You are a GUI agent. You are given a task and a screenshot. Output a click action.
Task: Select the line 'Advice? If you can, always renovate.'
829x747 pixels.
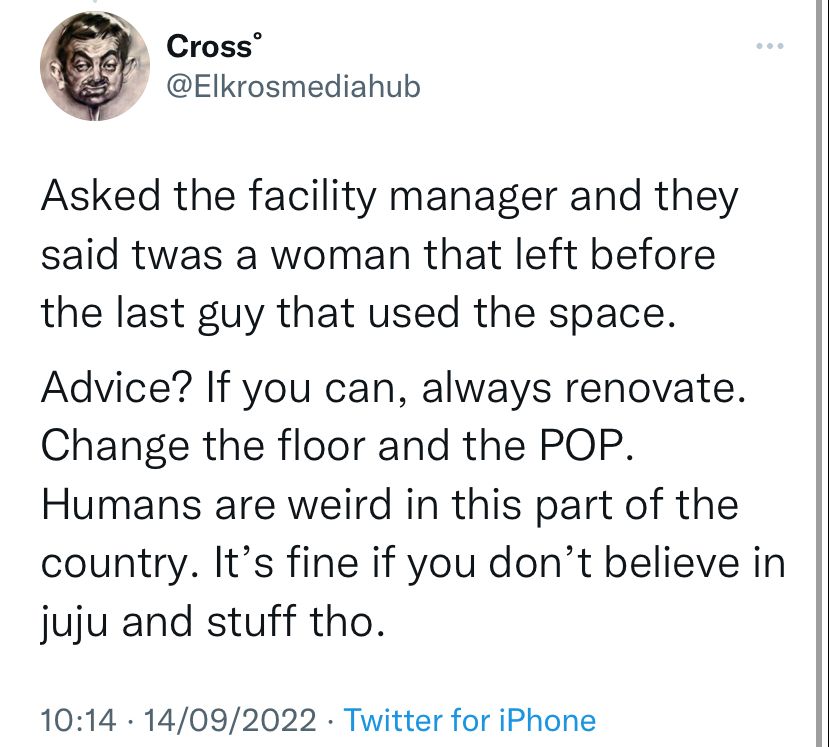393,389
